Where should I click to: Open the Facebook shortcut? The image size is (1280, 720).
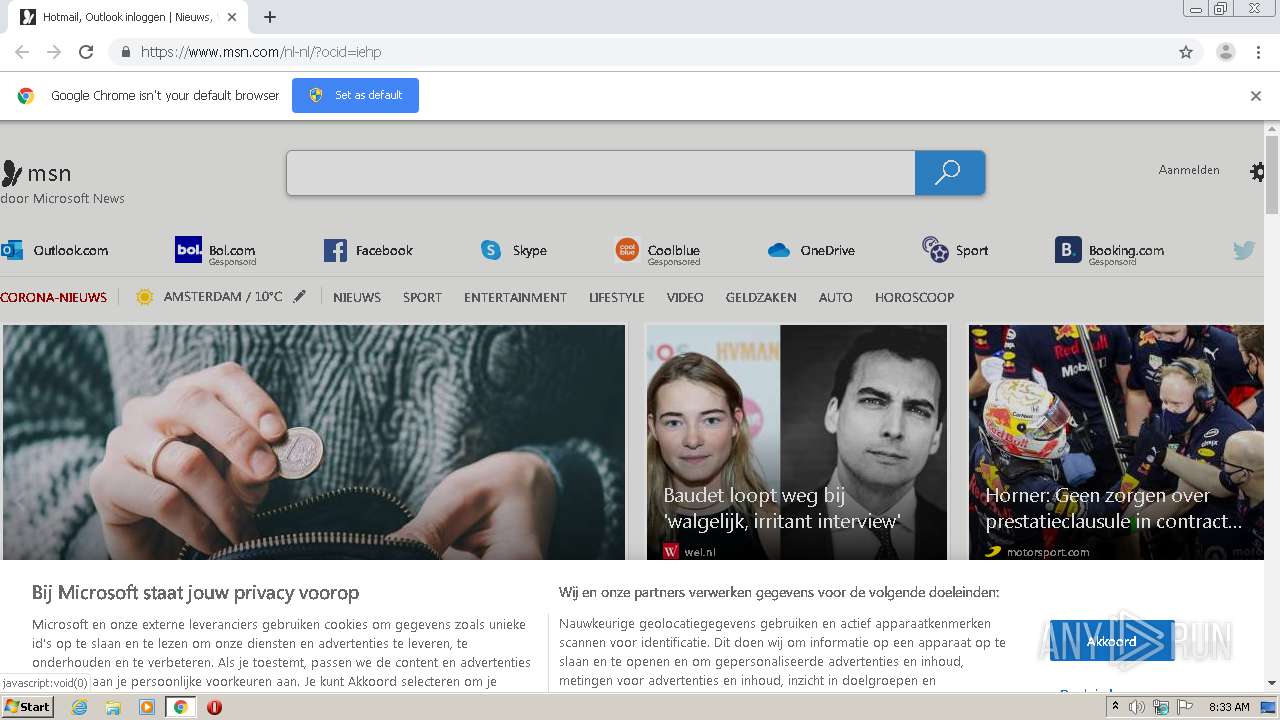(x=368, y=250)
